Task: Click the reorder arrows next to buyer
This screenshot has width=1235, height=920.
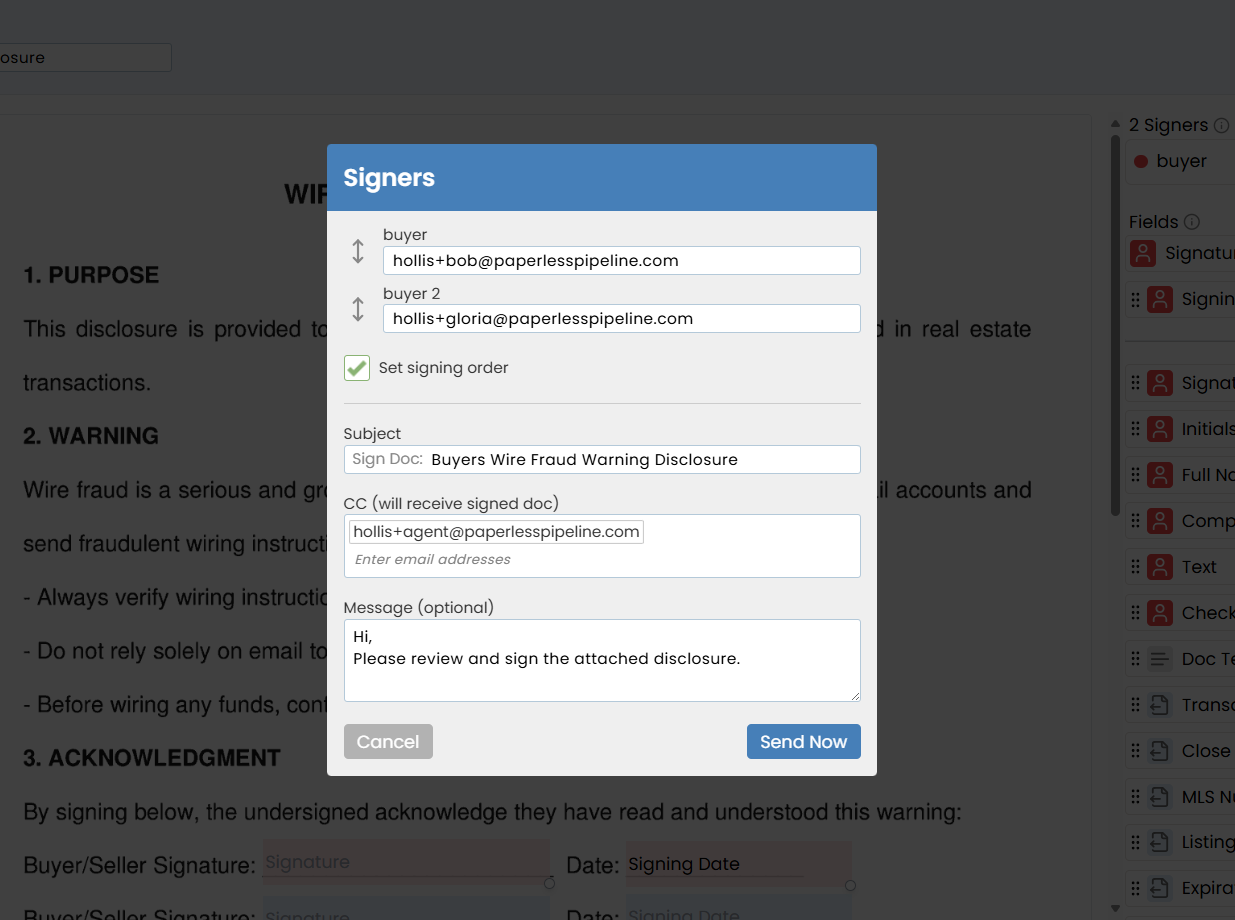Action: coord(358,251)
